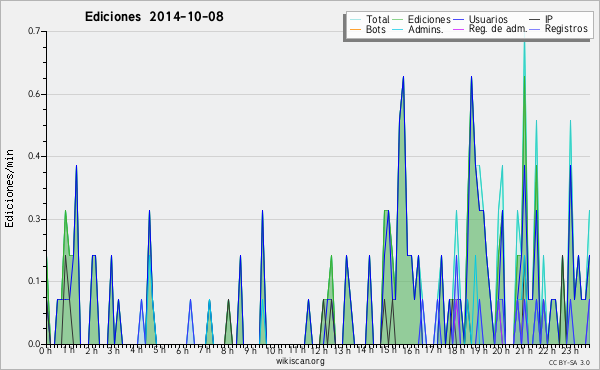
Task: Click the '14 h' x-axis label
Action: [x=365, y=350]
